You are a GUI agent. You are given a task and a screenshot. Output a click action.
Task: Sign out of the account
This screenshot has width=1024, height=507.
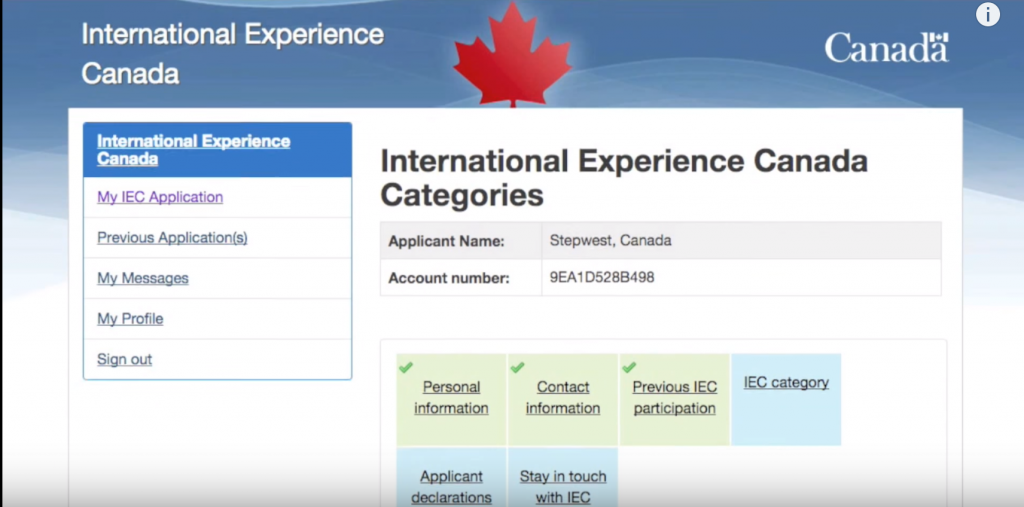coord(125,359)
